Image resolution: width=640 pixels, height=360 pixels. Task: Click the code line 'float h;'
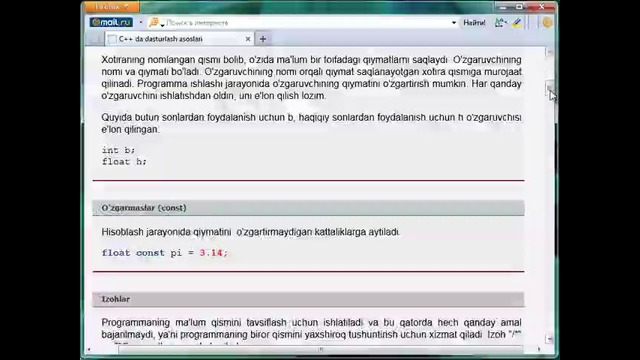[124, 162]
